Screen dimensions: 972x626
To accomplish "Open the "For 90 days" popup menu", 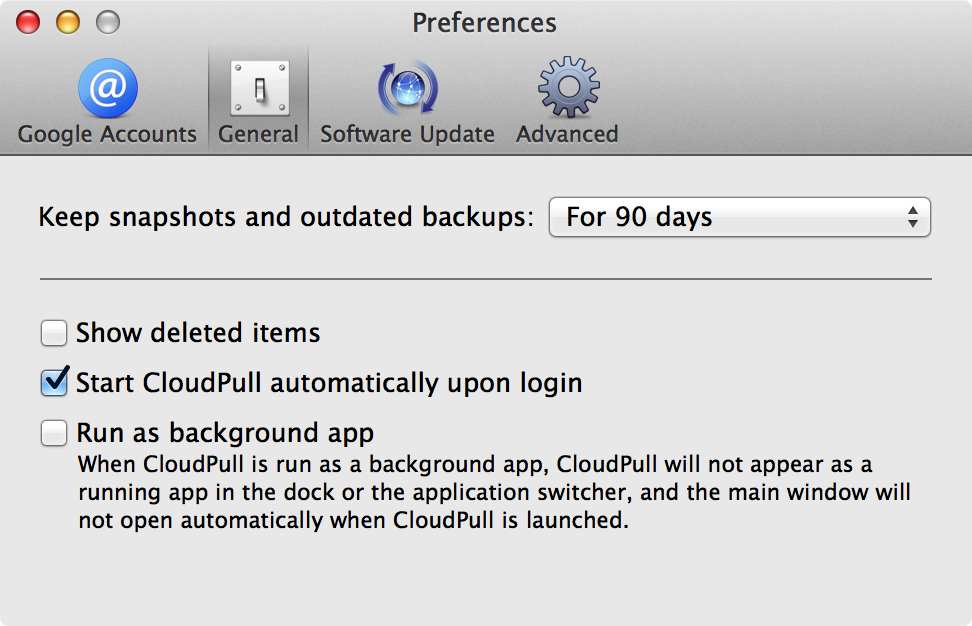I will [x=740, y=217].
